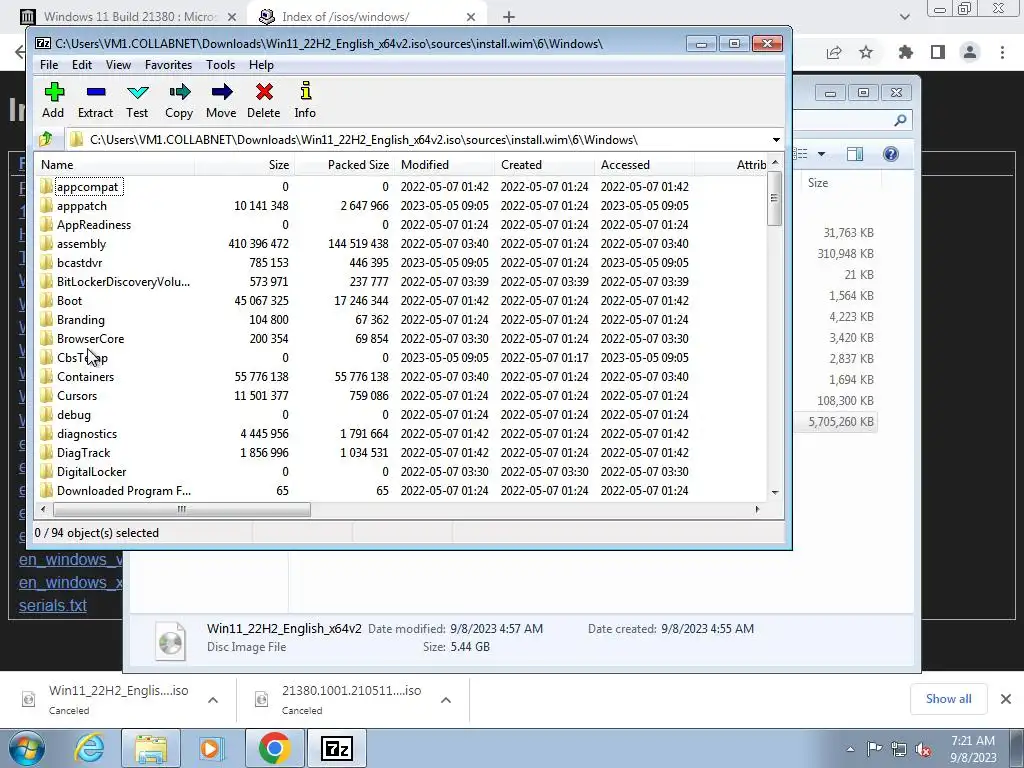Open the help icon in the Explorer window
The height and width of the screenshot is (768, 1024).
click(891, 154)
